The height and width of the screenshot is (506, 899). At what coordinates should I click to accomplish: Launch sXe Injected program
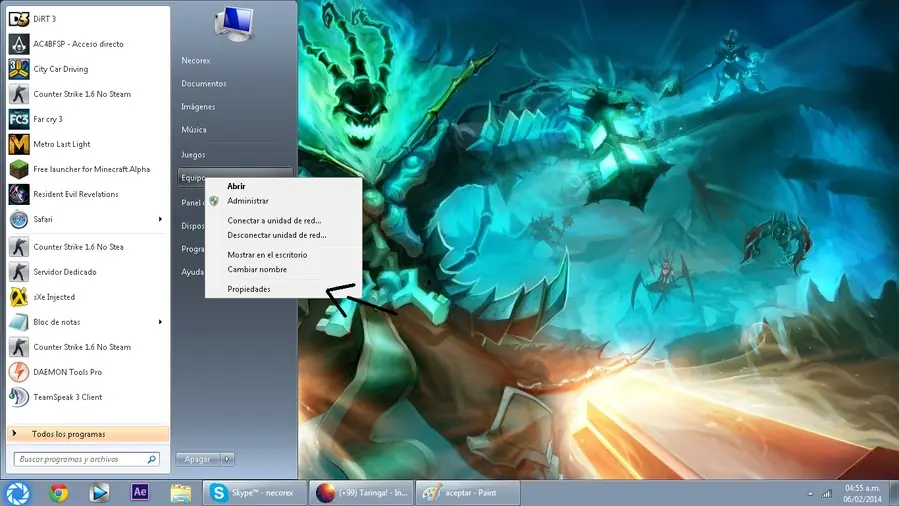click(88, 297)
